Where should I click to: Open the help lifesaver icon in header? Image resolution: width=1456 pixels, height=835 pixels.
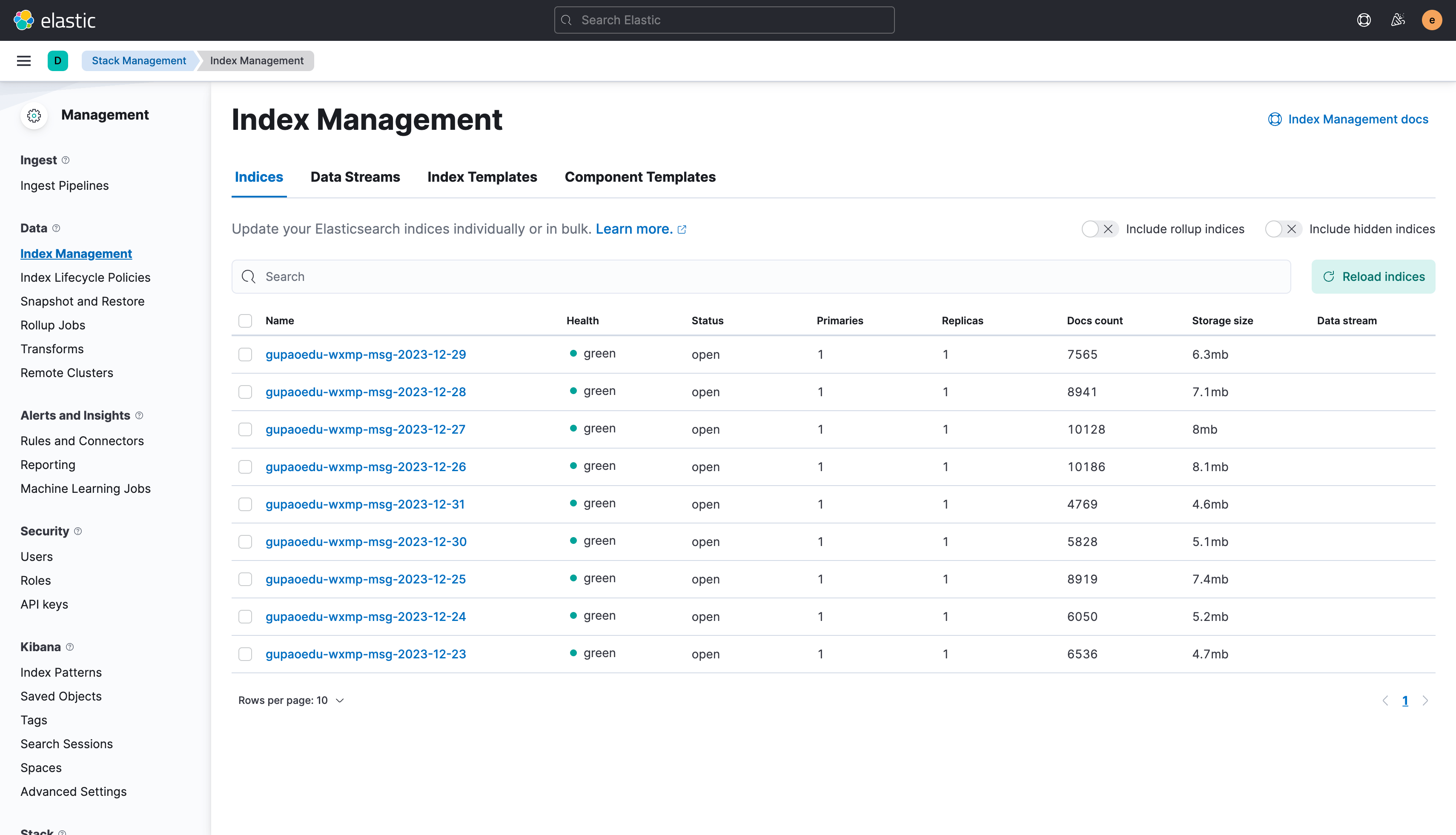pos(1364,20)
